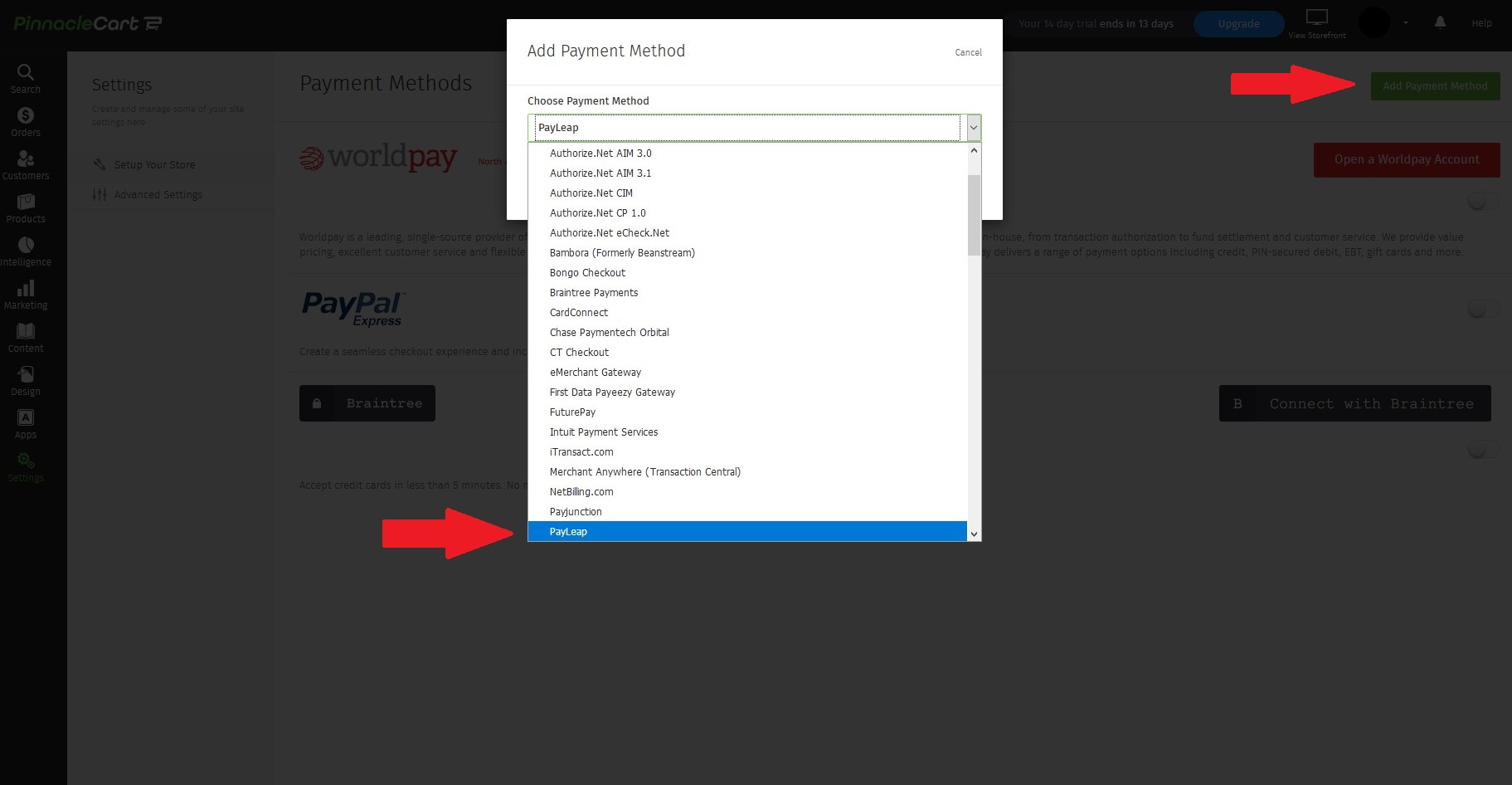Click the user avatar circle
The height and width of the screenshot is (785, 1512).
pyautogui.click(x=1374, y=23)
